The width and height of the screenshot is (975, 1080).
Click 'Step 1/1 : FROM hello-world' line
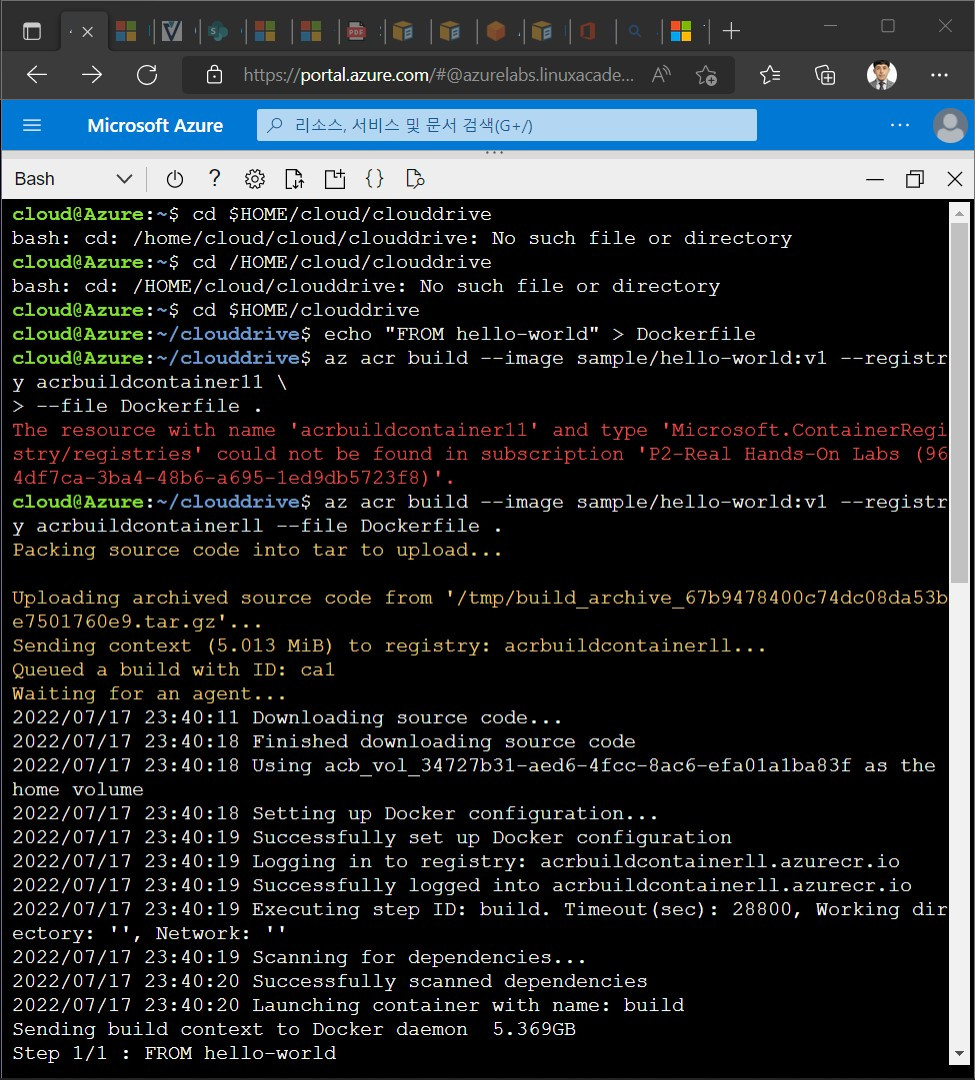tap(174, 1054)
